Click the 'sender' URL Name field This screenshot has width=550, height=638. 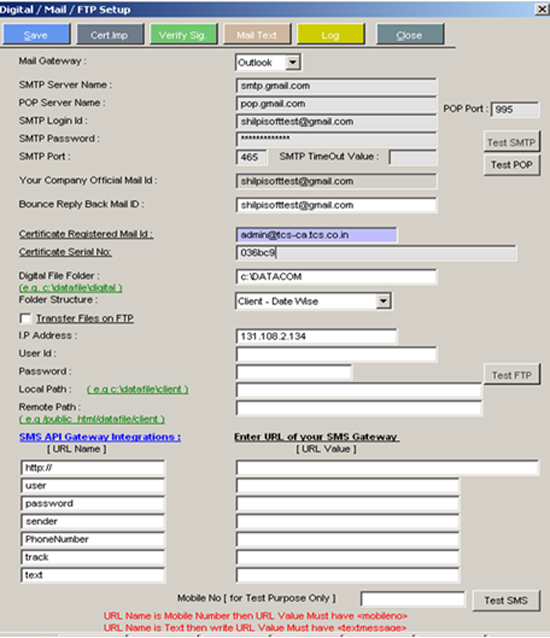pos(93,522)
